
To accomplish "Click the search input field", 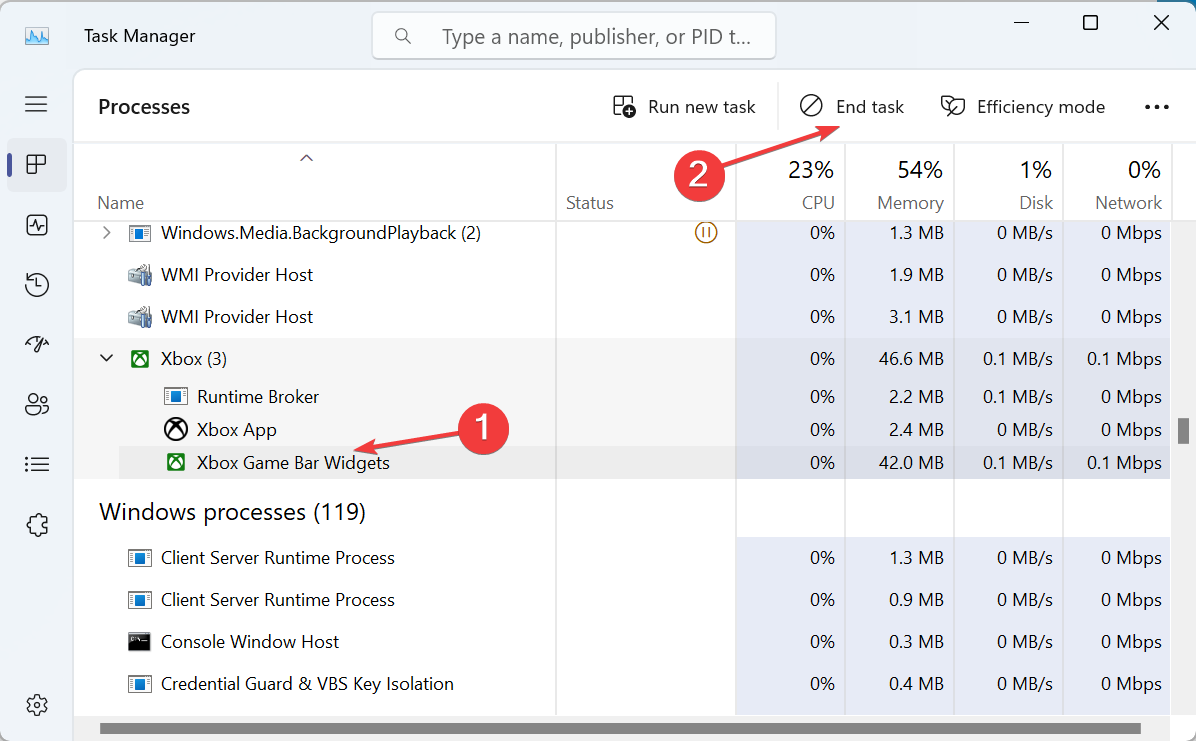I will tap(574, 36).
